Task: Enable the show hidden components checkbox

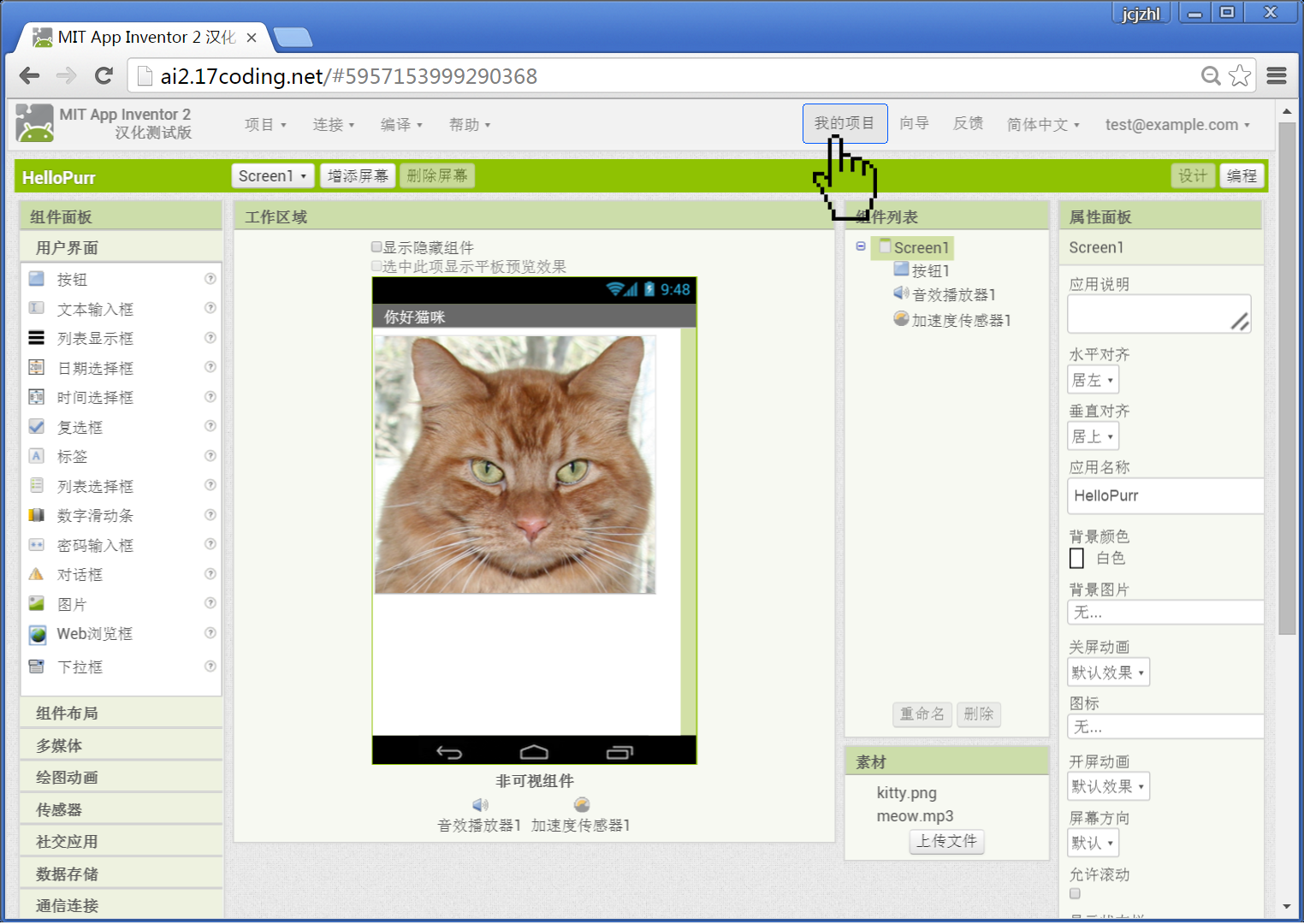Action: tap(376, 247)
